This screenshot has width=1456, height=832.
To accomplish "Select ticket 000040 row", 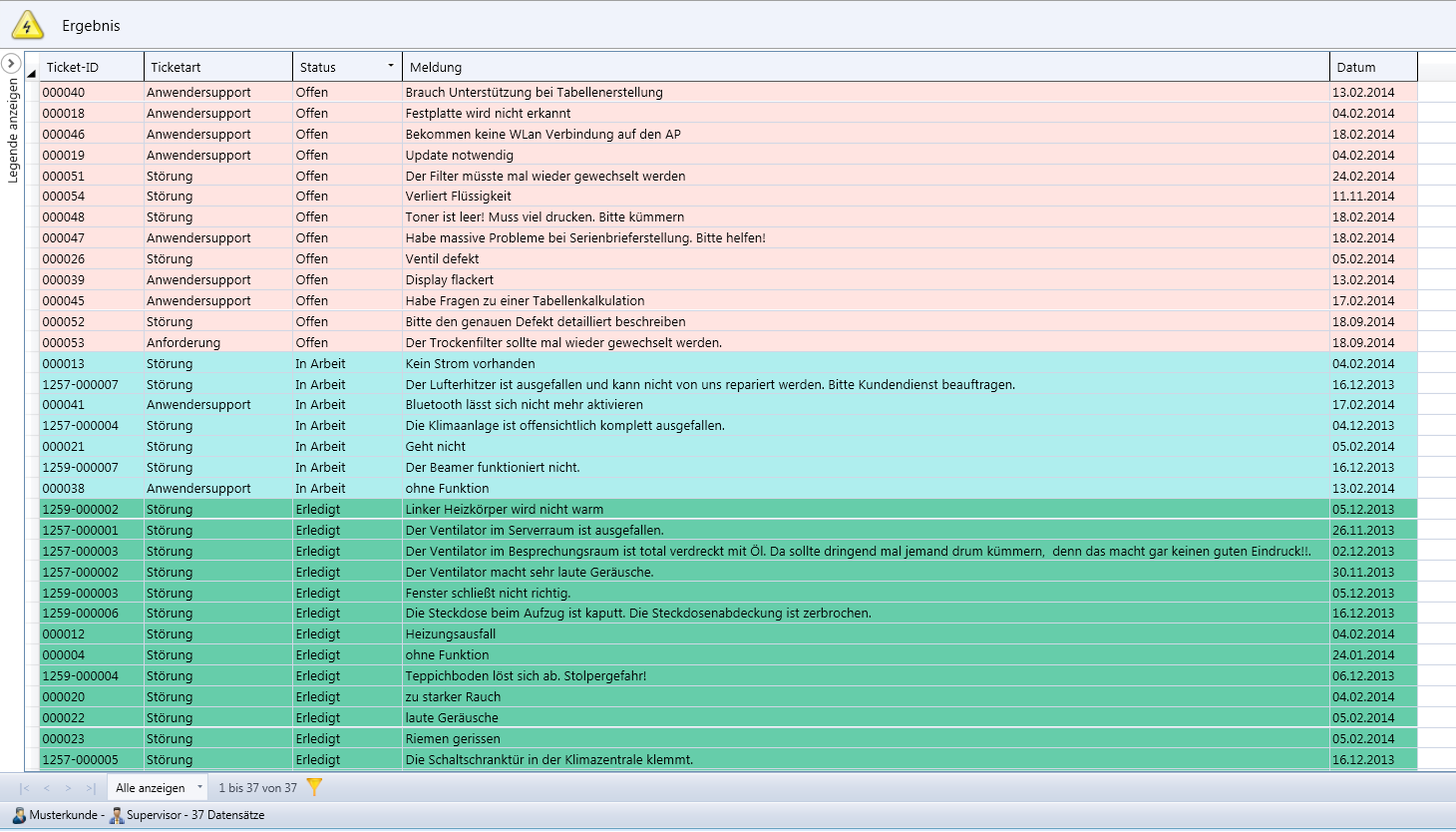I will pos(728,92).
